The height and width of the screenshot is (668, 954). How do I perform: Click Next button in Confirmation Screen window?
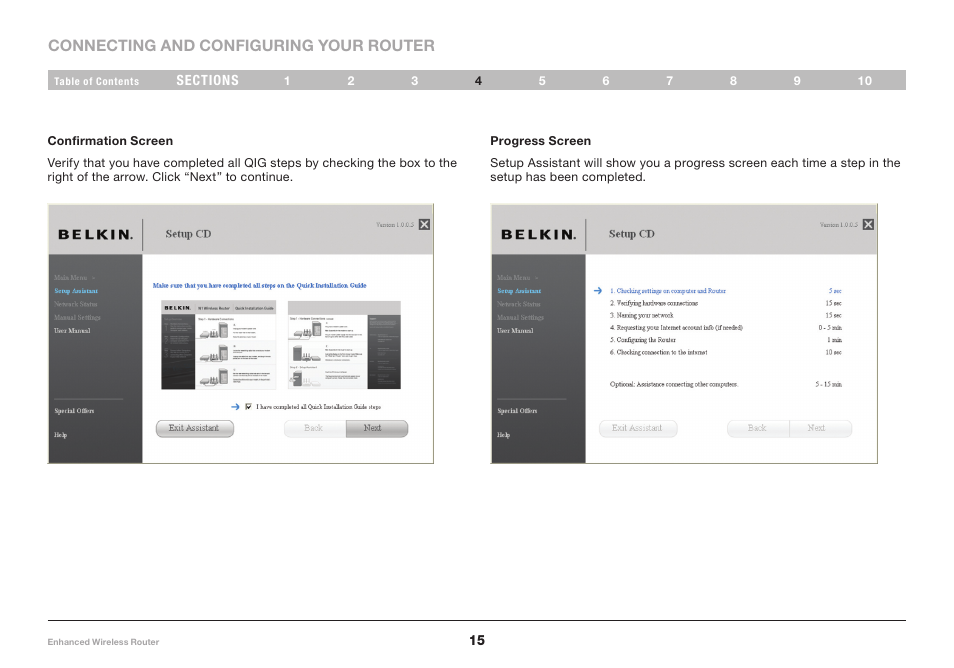click(377, 428)
